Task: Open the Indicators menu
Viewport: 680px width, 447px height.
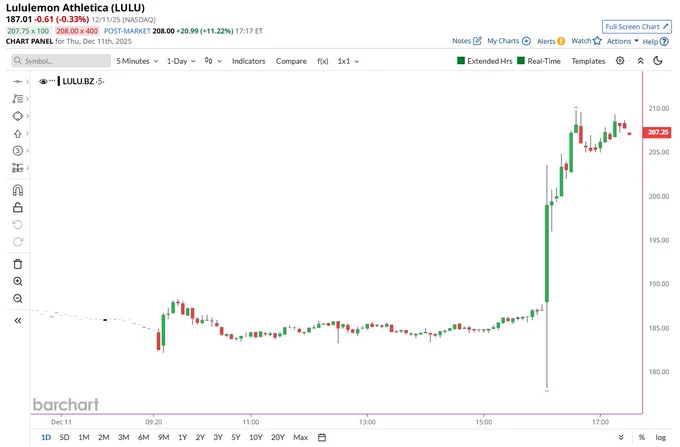Action: (x=248, y=61)
